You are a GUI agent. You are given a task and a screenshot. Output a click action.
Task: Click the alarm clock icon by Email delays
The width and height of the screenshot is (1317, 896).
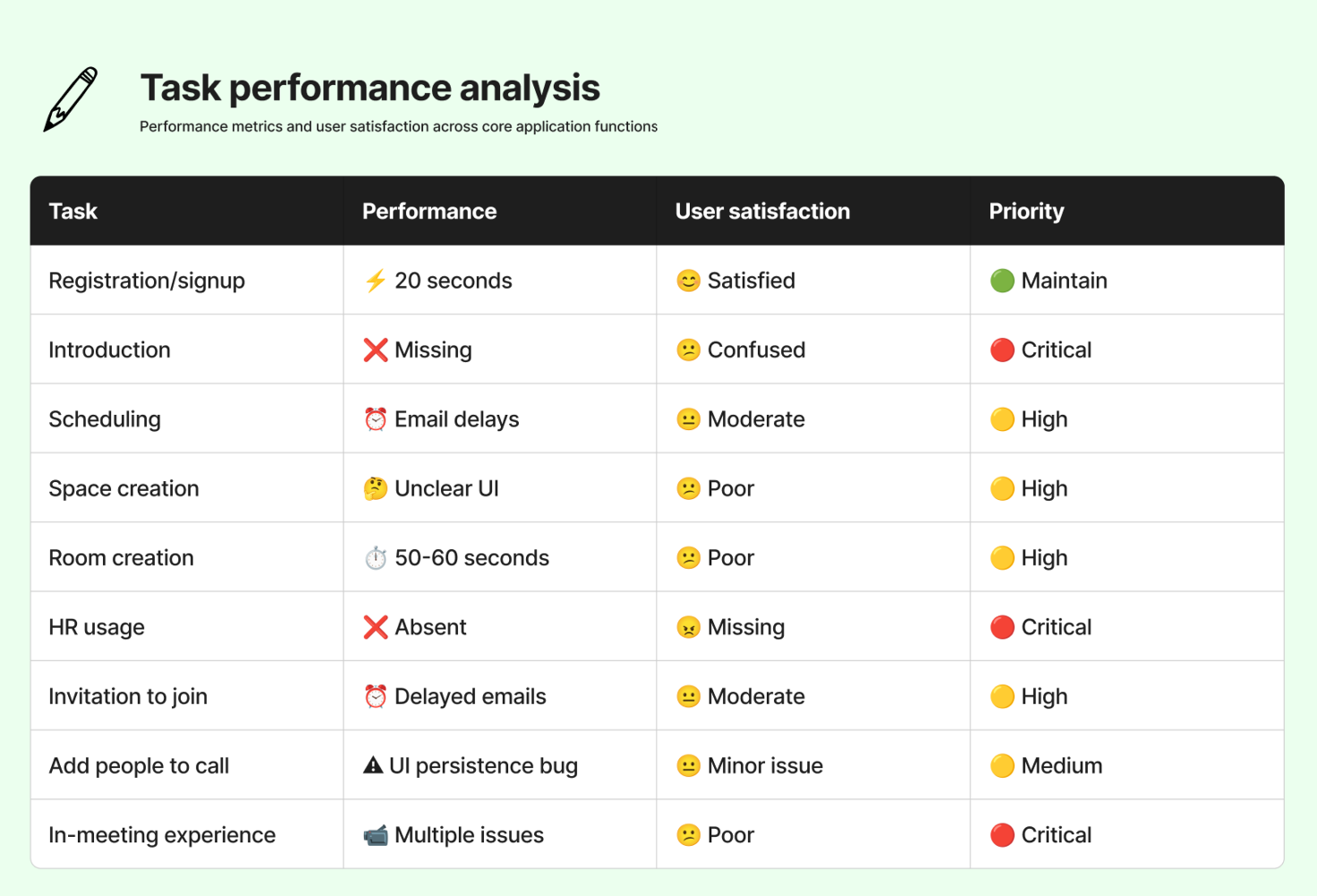tap(376, 419)
